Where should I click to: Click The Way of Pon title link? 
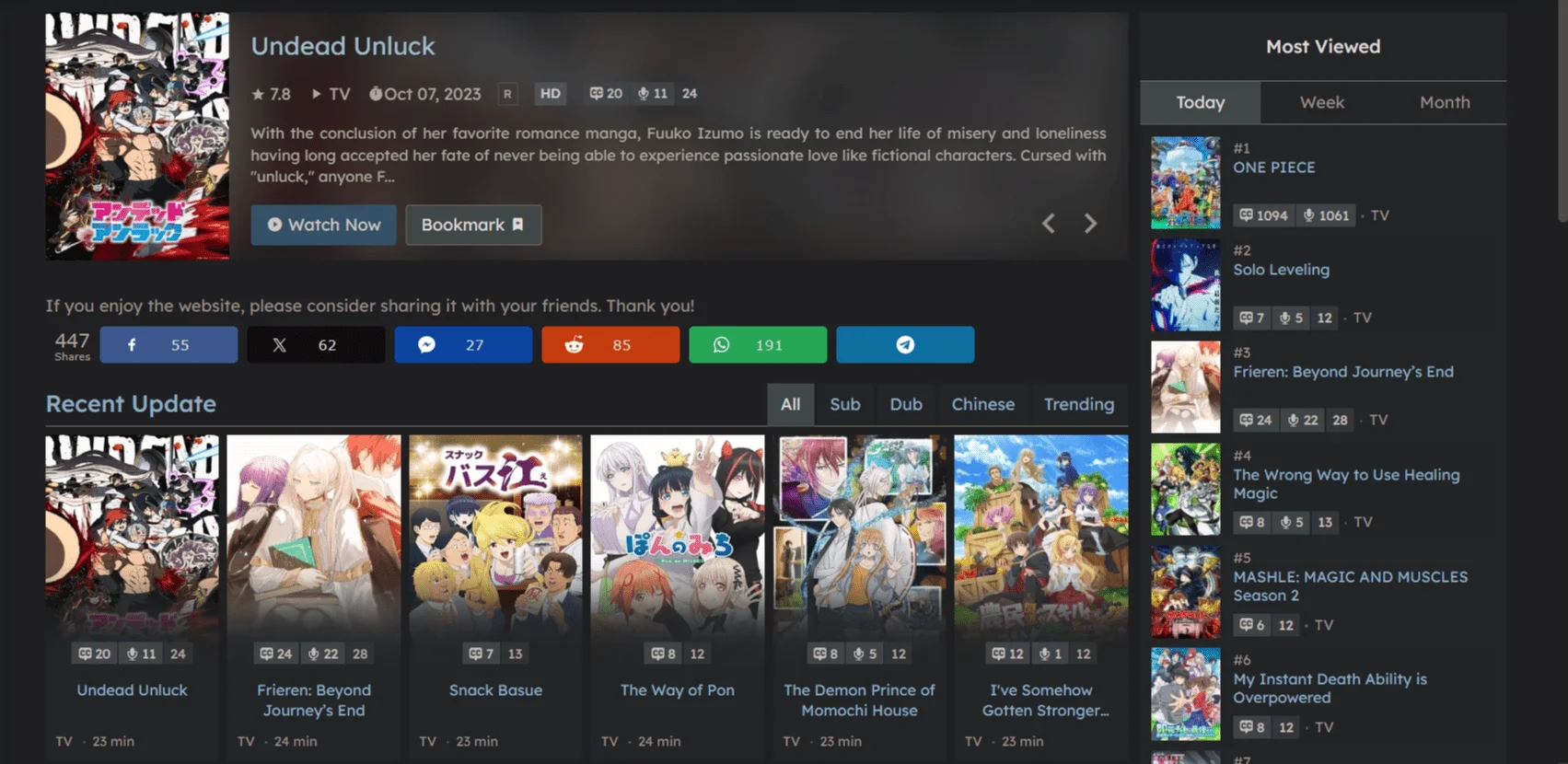pos(677,690)
